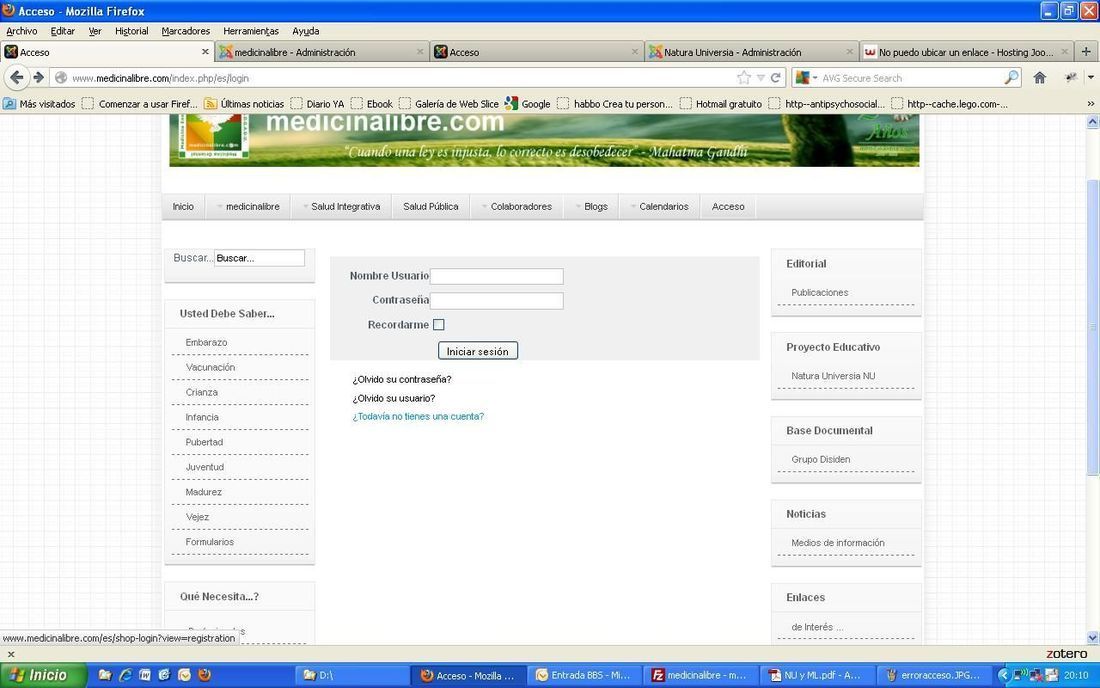Launch Internet Explorer from quick launch
Viewport: 1100px width, 688px height.
(x=126, y=675)
